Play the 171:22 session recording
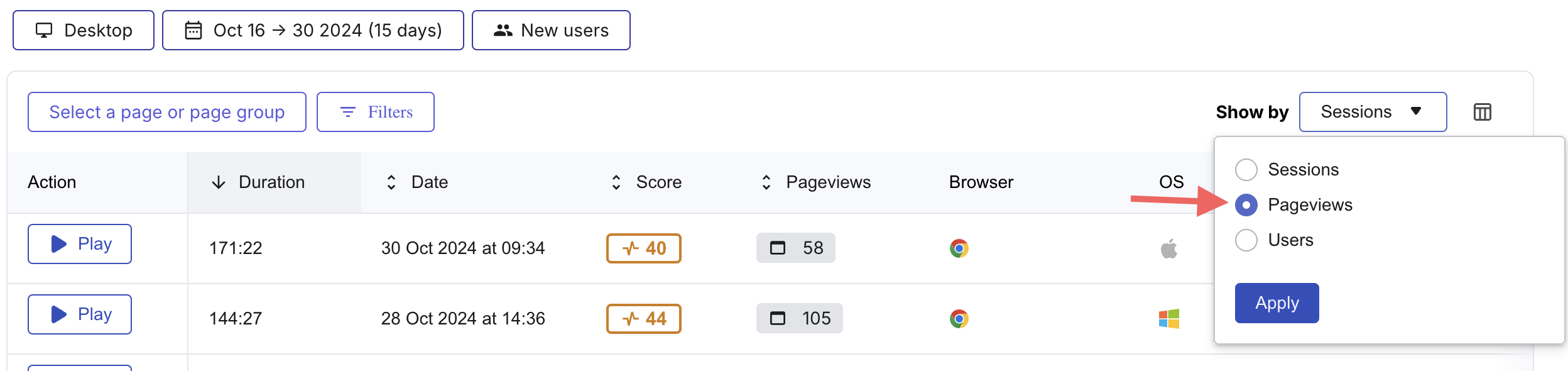Image resolution: width=1568 pixels, height=371 pixels. 80,244
